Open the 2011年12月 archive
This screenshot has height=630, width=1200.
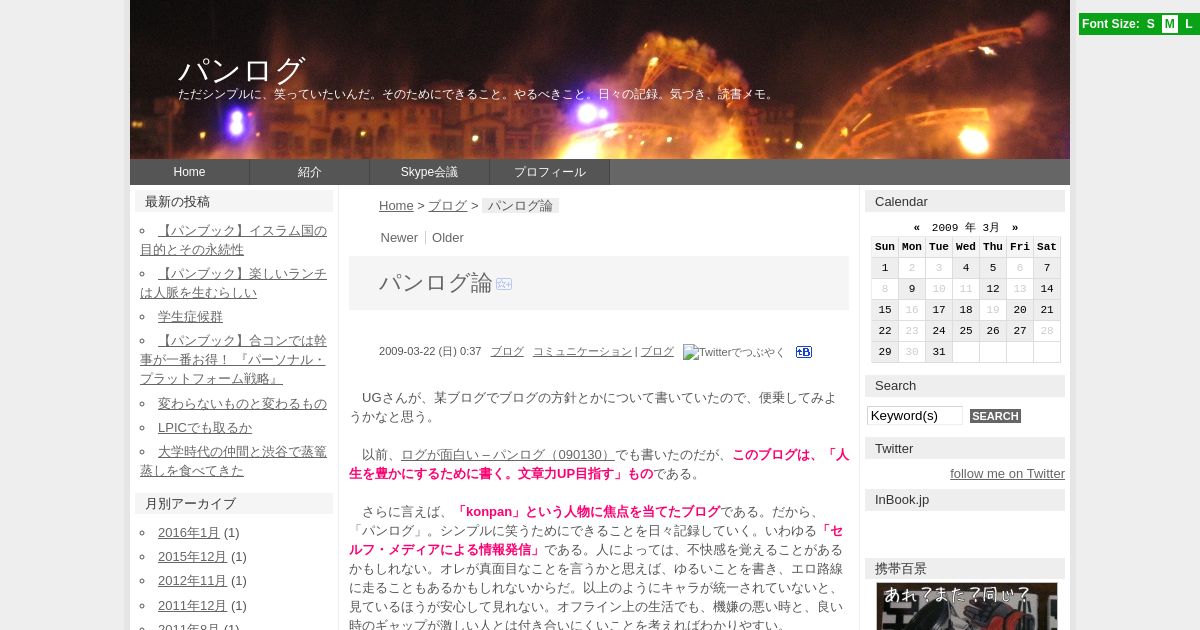click(x=193, y=606)
